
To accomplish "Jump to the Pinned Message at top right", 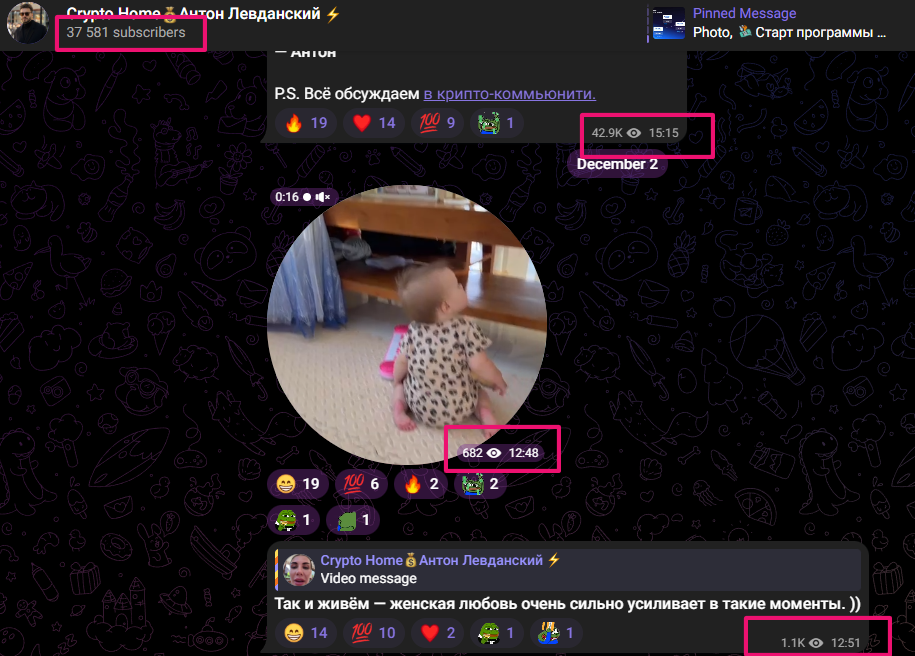I will coord(744,13).
